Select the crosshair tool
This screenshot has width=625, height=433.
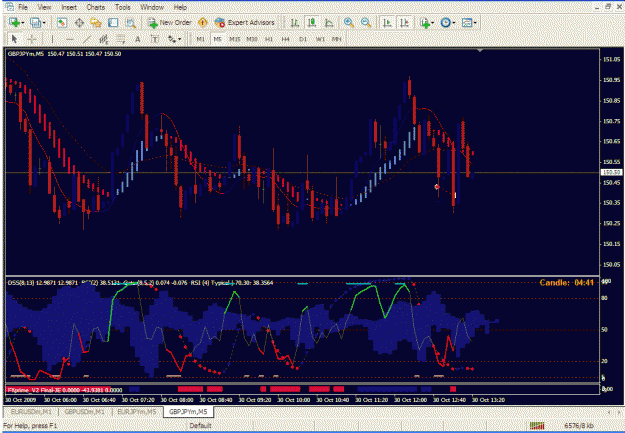click(32, 39)
